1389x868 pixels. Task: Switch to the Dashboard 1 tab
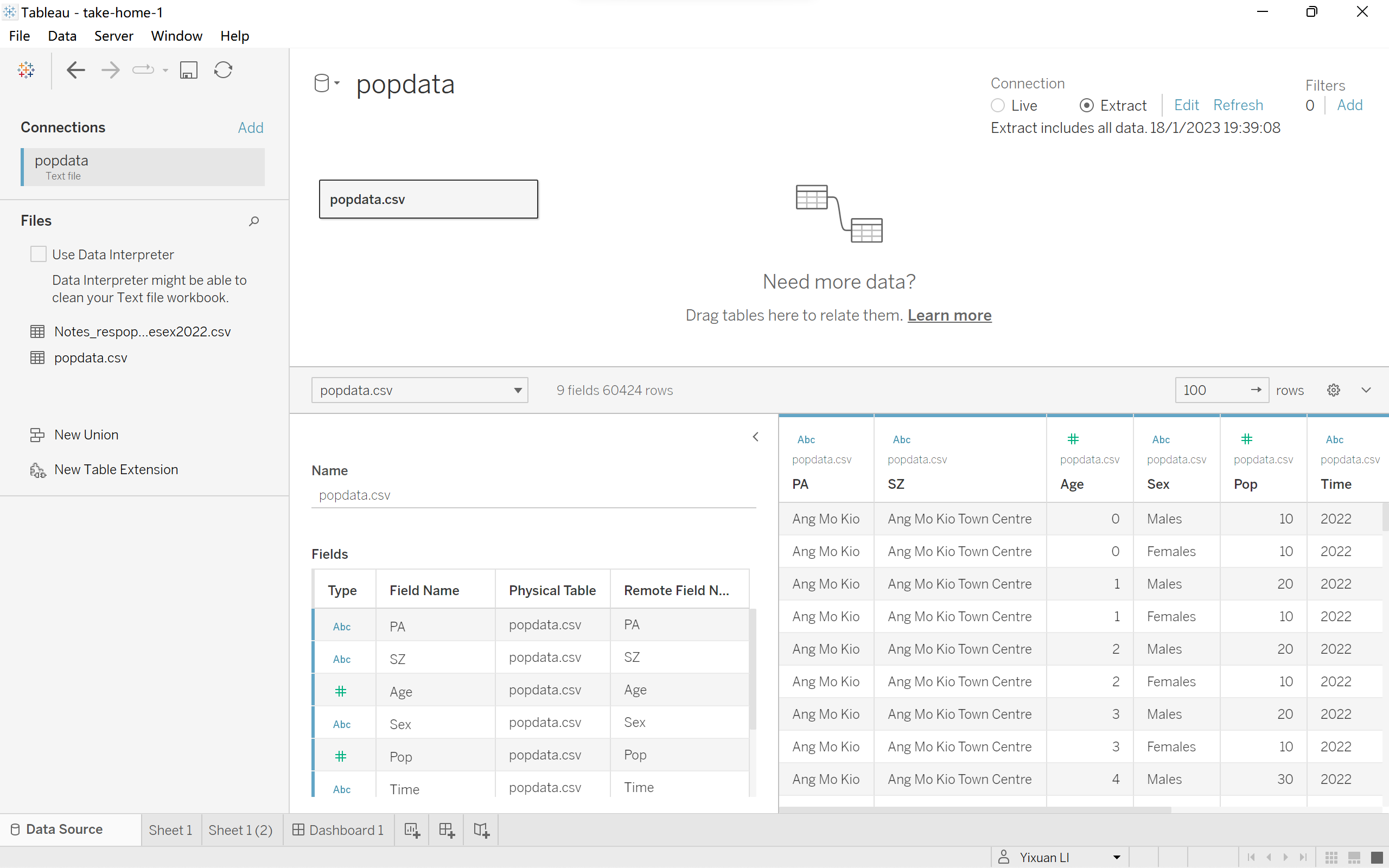[339, 830]
